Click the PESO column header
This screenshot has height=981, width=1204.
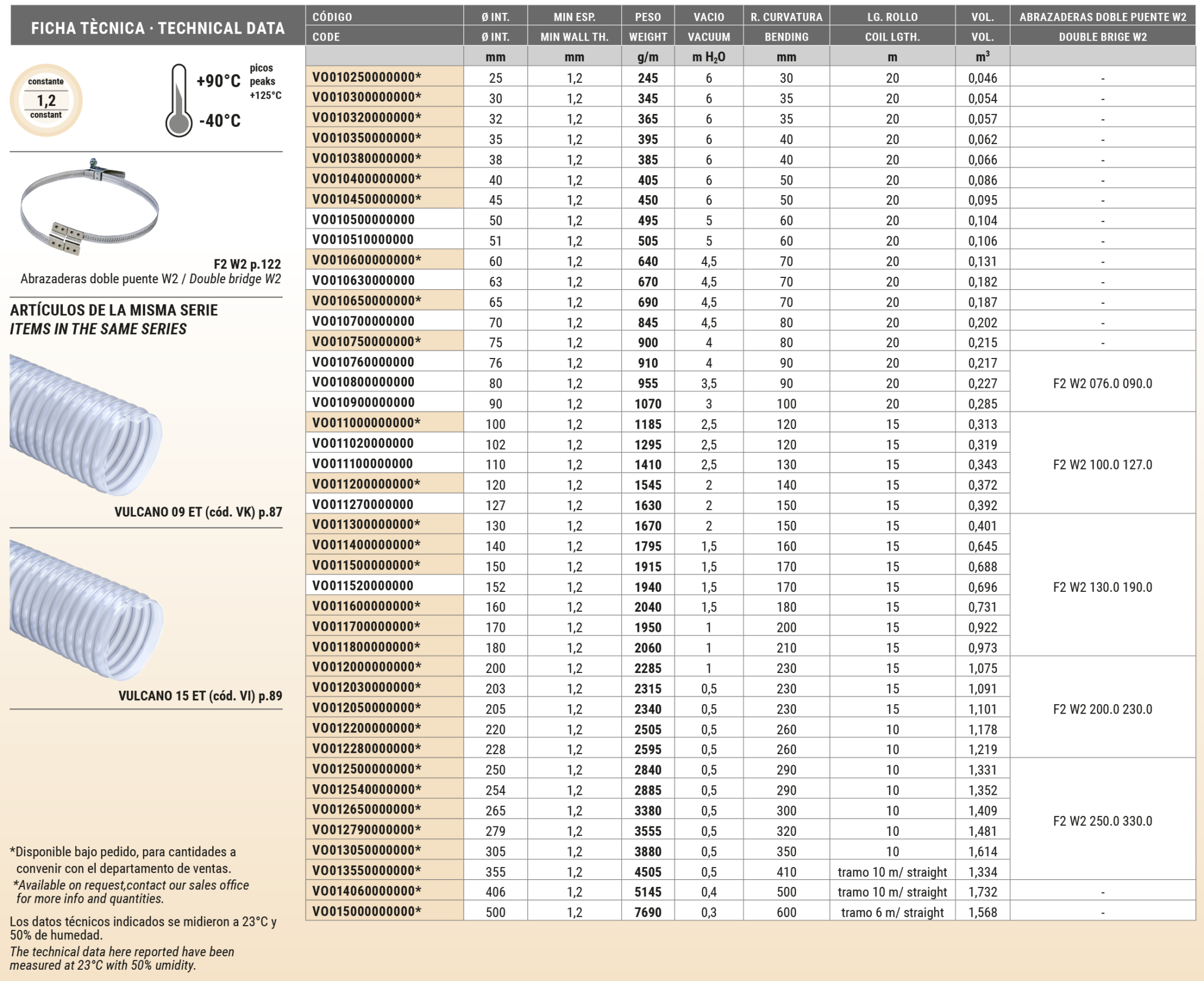click(647, 16)
